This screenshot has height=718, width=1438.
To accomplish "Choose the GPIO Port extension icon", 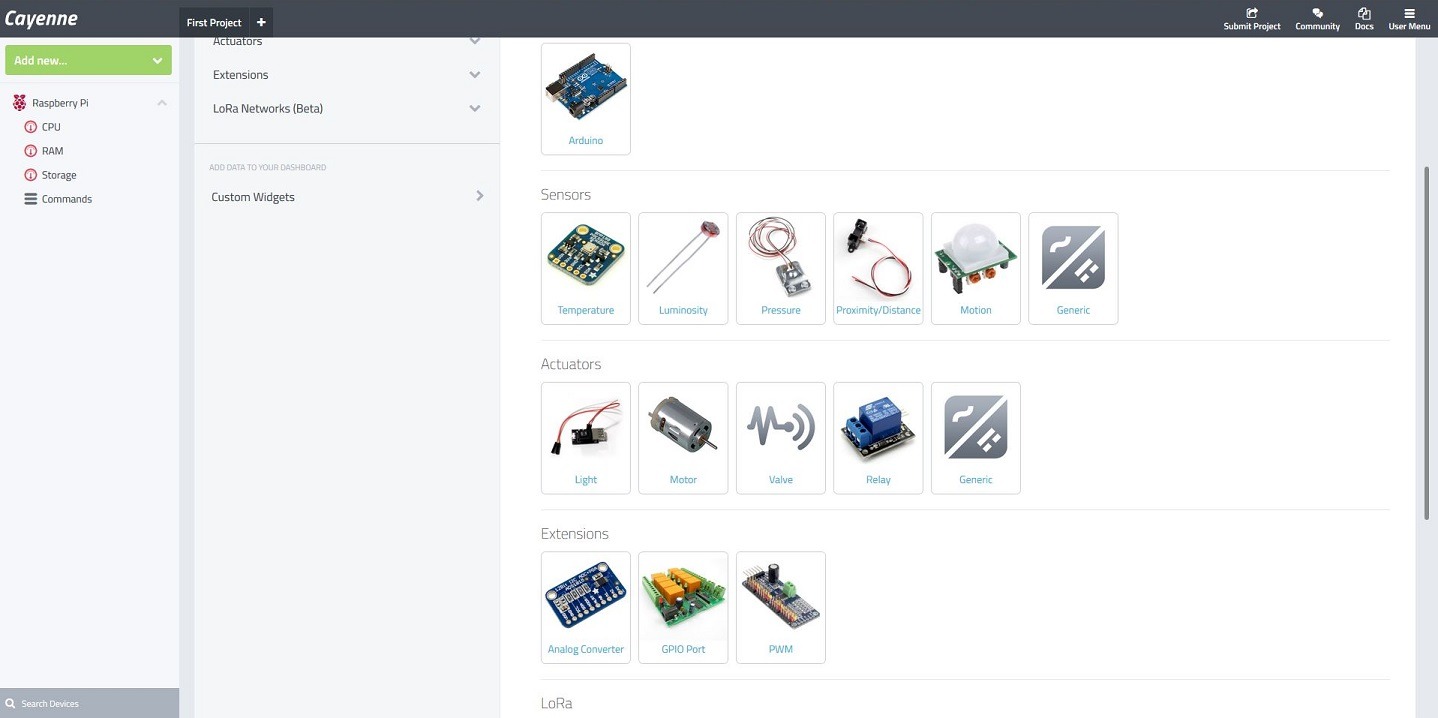I will (683, 596).
